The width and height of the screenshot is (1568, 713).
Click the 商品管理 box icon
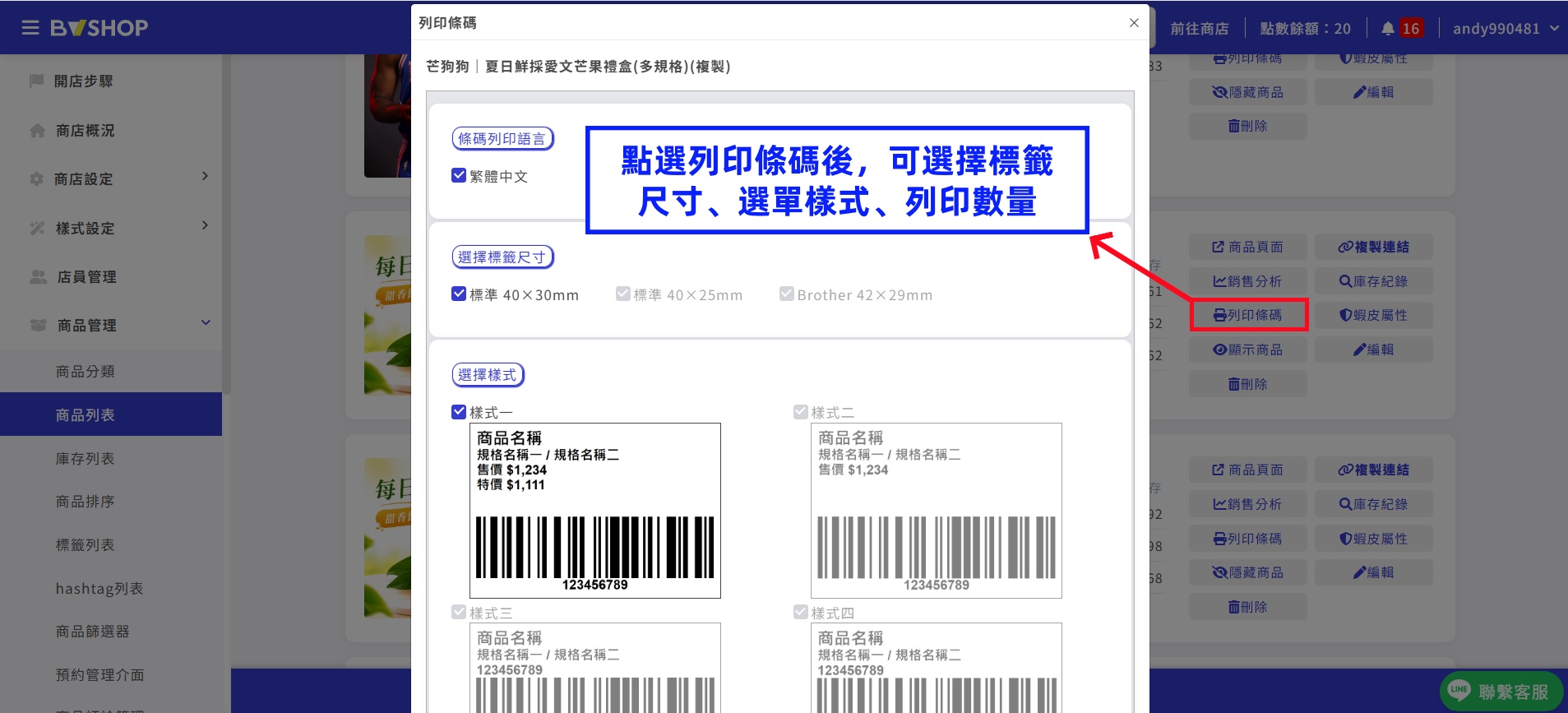(38, 325)
